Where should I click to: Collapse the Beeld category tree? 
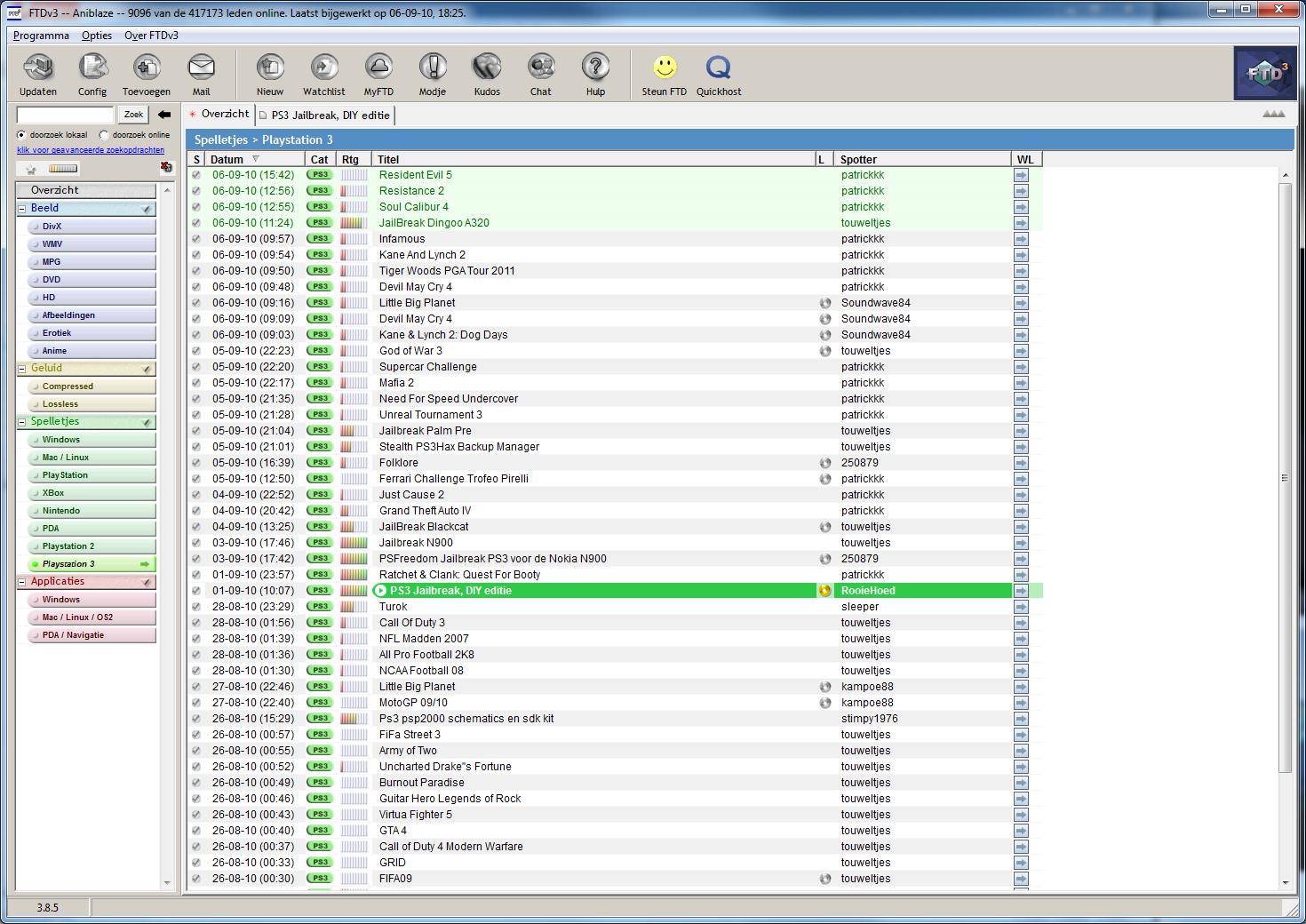(x=22, y=209)
